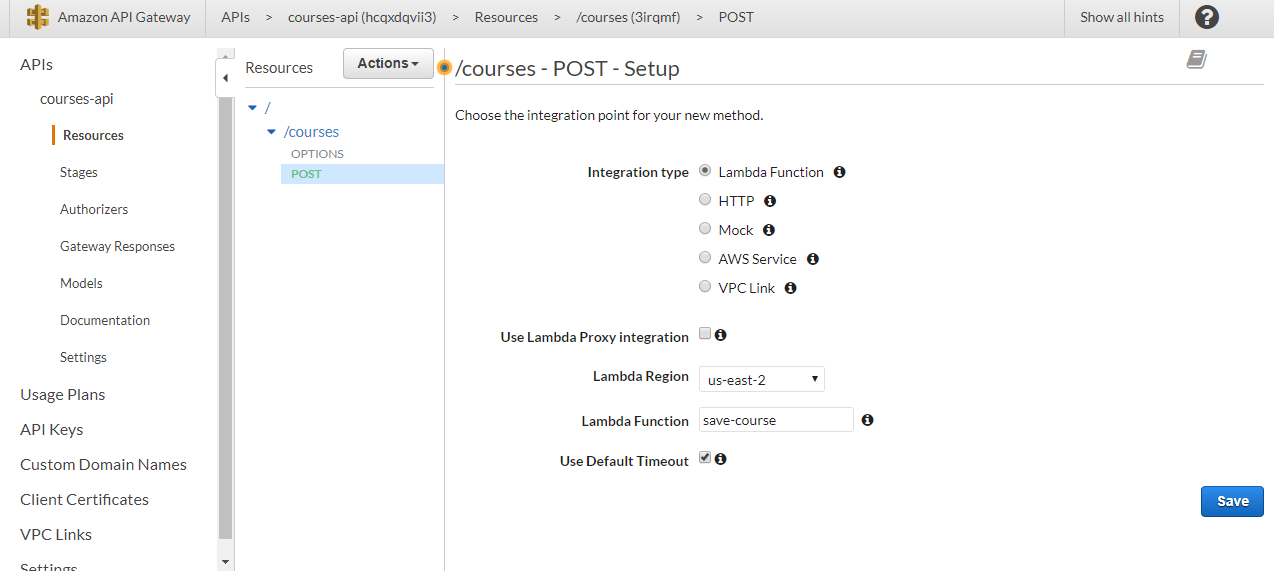Open Stages in the sidebar

tap(79, 172)
